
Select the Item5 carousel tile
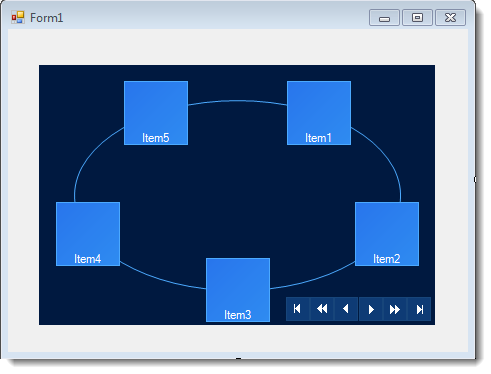tap(156, 113)
